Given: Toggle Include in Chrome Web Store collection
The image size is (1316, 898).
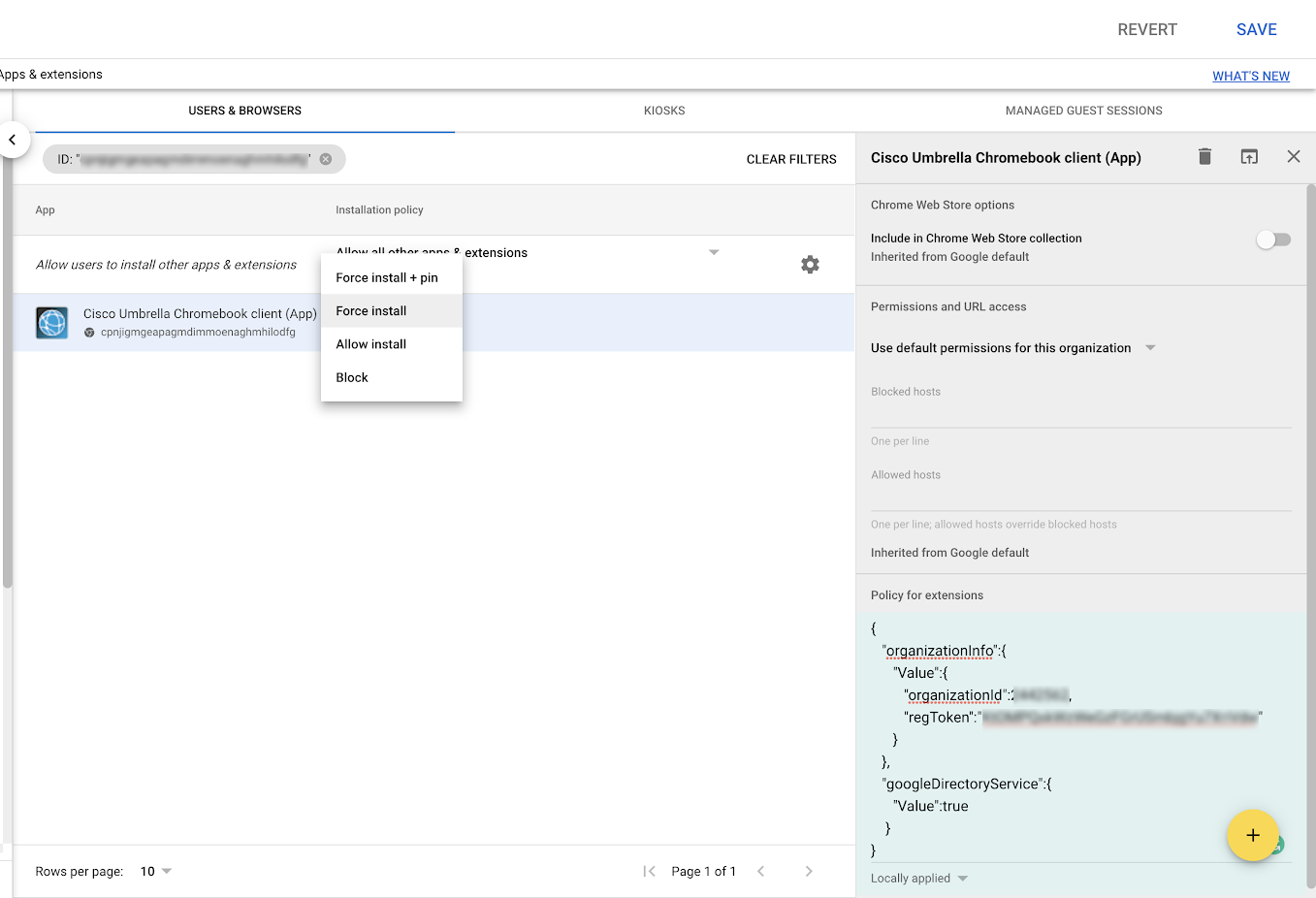Looking at the screenshot, I should click(1273, 240).
